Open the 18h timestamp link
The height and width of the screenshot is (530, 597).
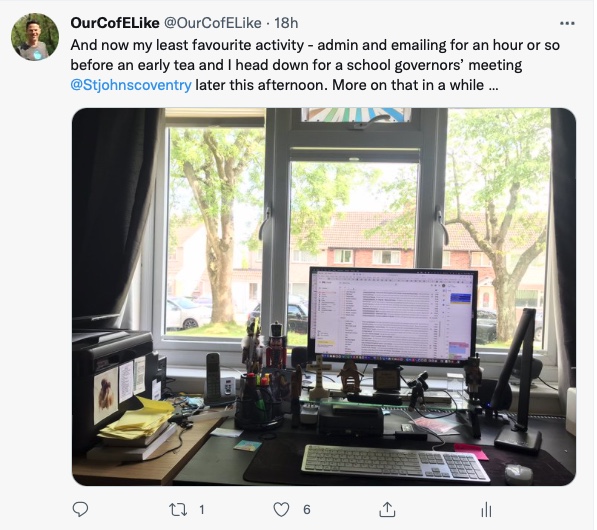pyautogui.click(x=286, y=23)
